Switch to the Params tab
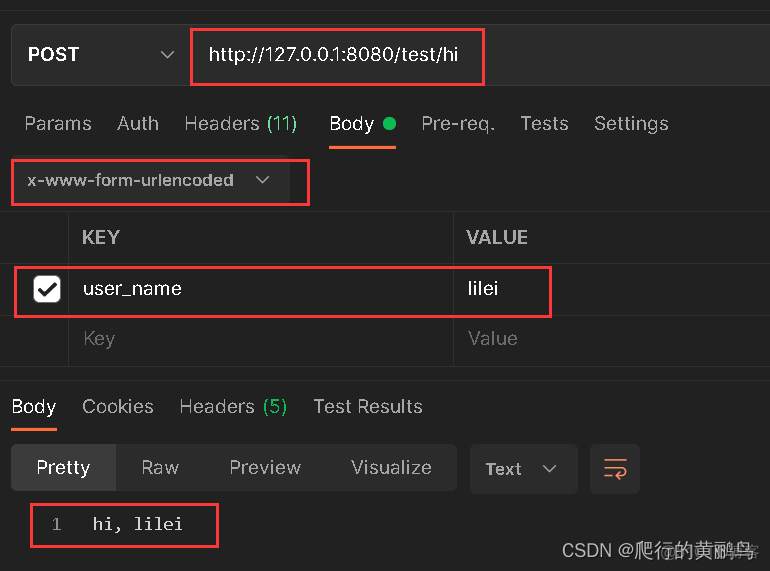Viewport: 770px width, 571px height. [x=58, y=124]
